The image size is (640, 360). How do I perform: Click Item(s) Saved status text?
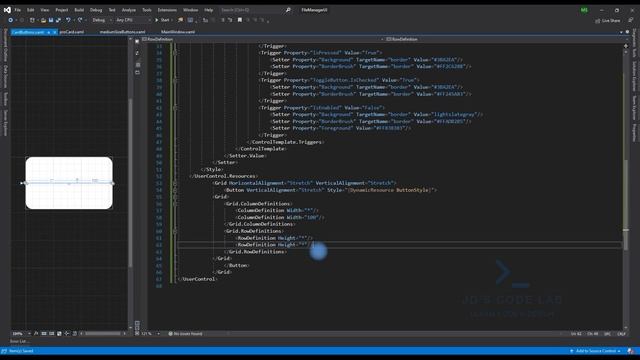tap(20, 351)
